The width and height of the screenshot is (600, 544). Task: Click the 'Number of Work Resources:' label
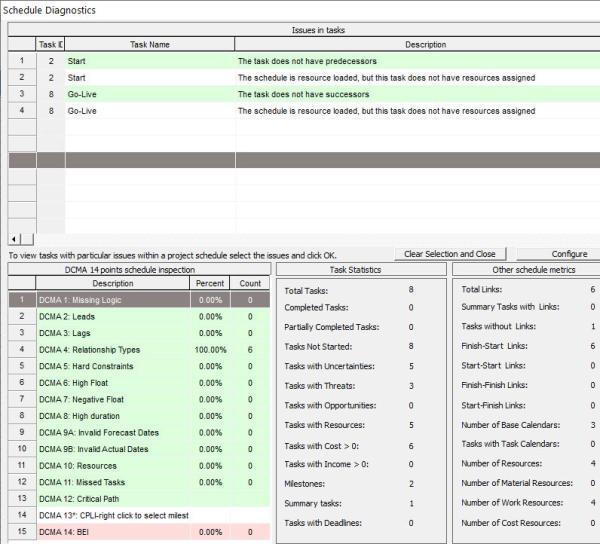pos(512,503)
